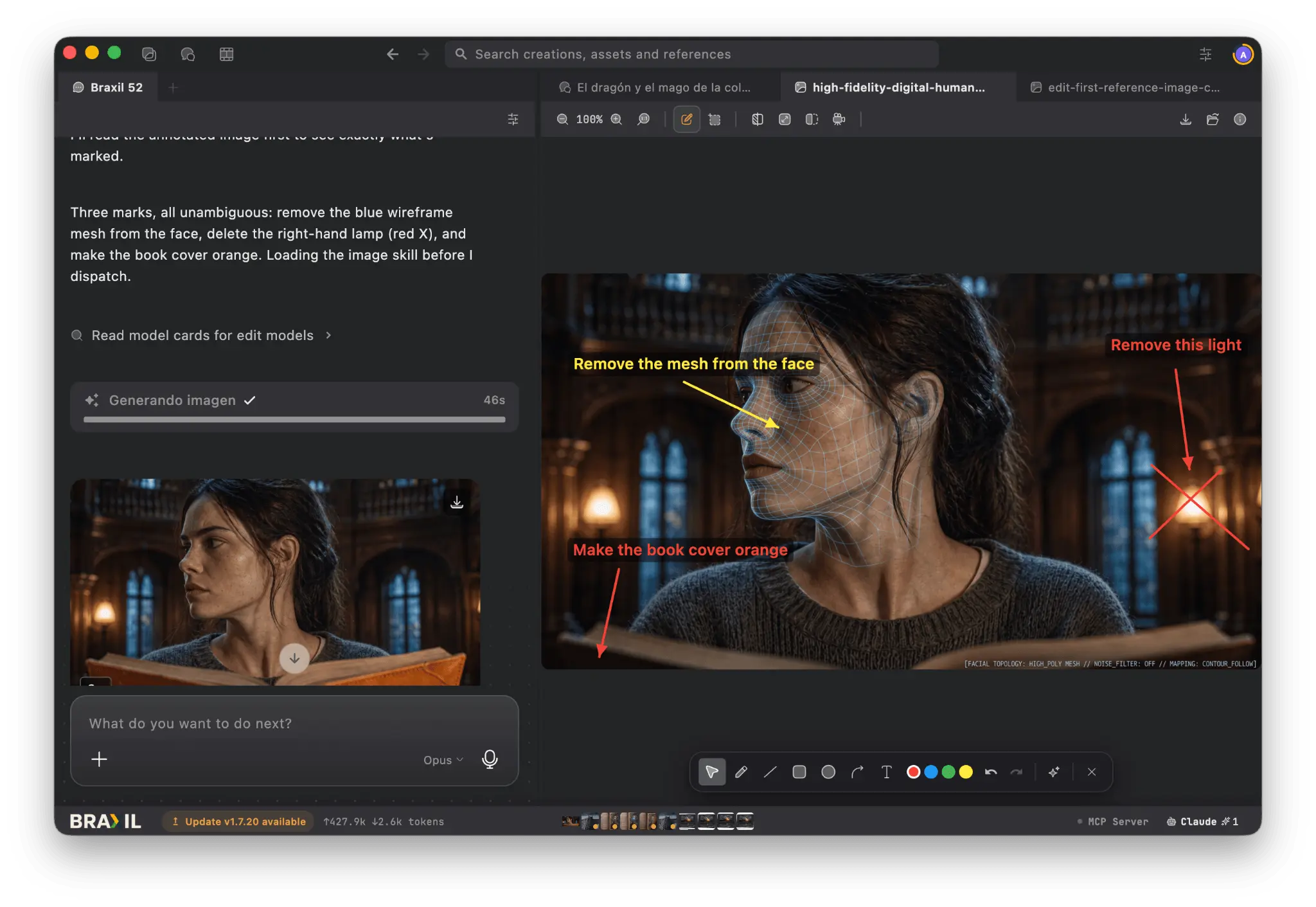This screenshot has width=1316, height=907.
Task: Choose the circle annotation tool
Action: point(828,772)
